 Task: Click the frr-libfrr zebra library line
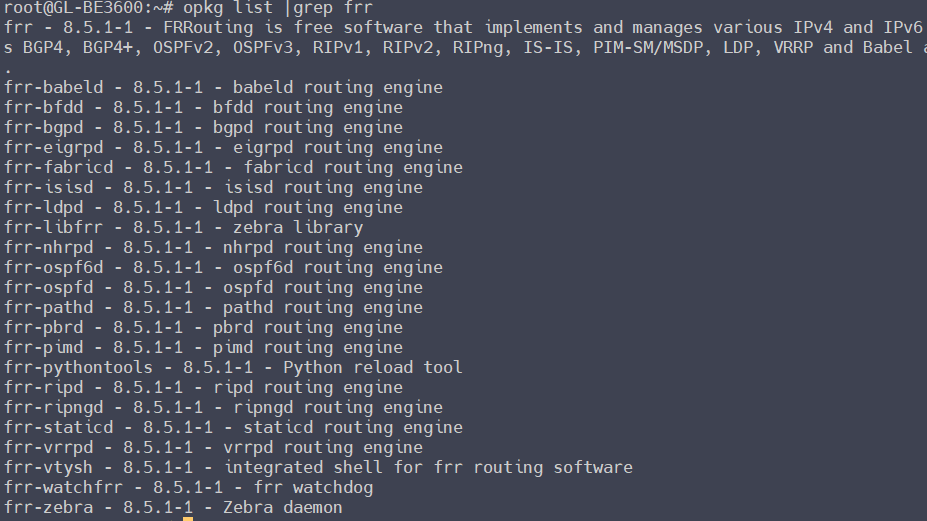(183, 227)
